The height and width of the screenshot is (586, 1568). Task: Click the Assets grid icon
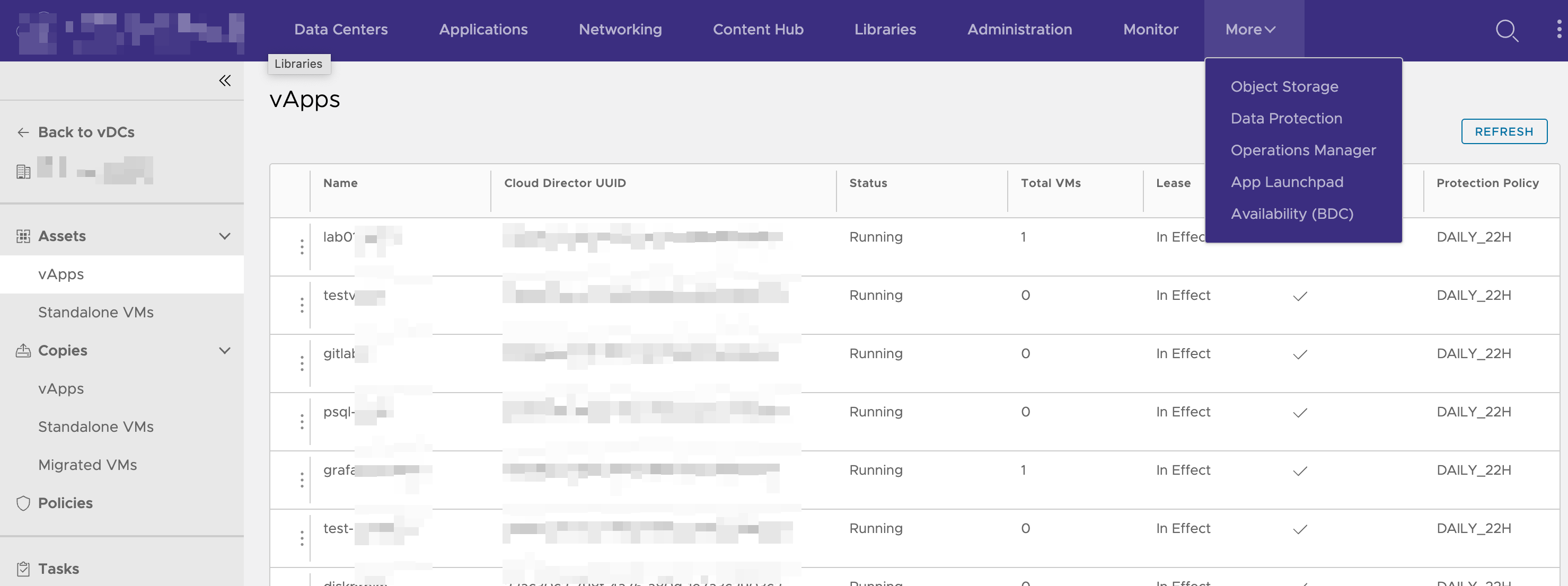click(x=23, y=236)
